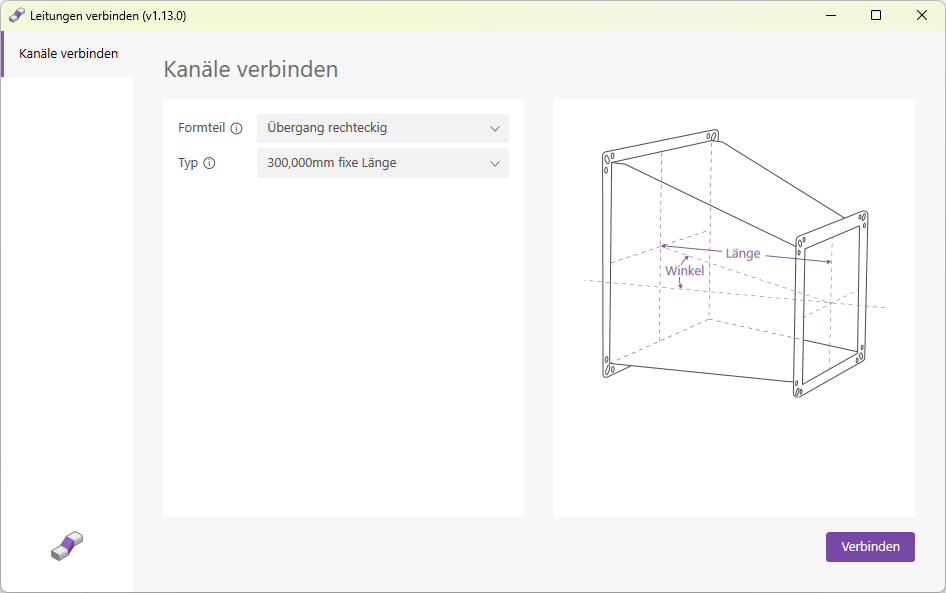Minimize the Leitungen verbinden window
This screenshot has width=946, height=593.
coord(830,16)
